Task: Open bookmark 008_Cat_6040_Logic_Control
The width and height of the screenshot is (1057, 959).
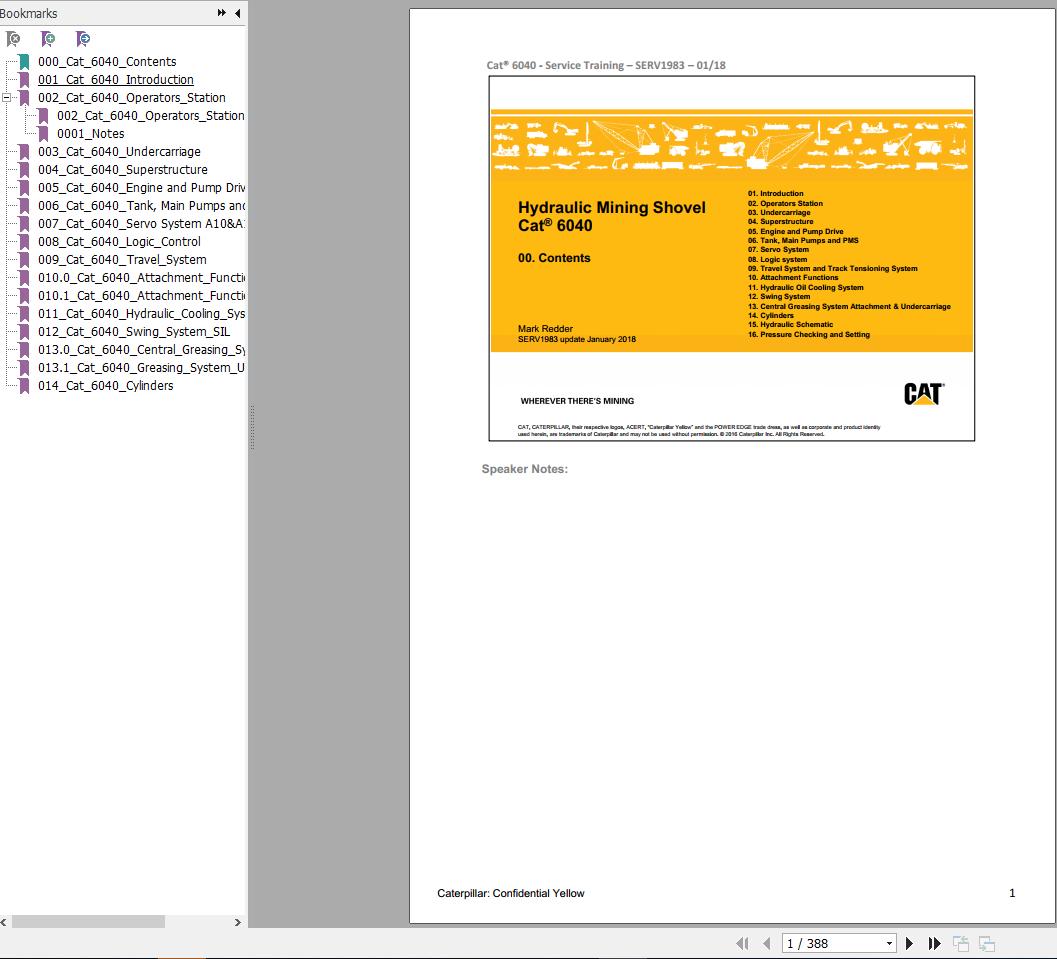Action: click(x=119, y=241)
